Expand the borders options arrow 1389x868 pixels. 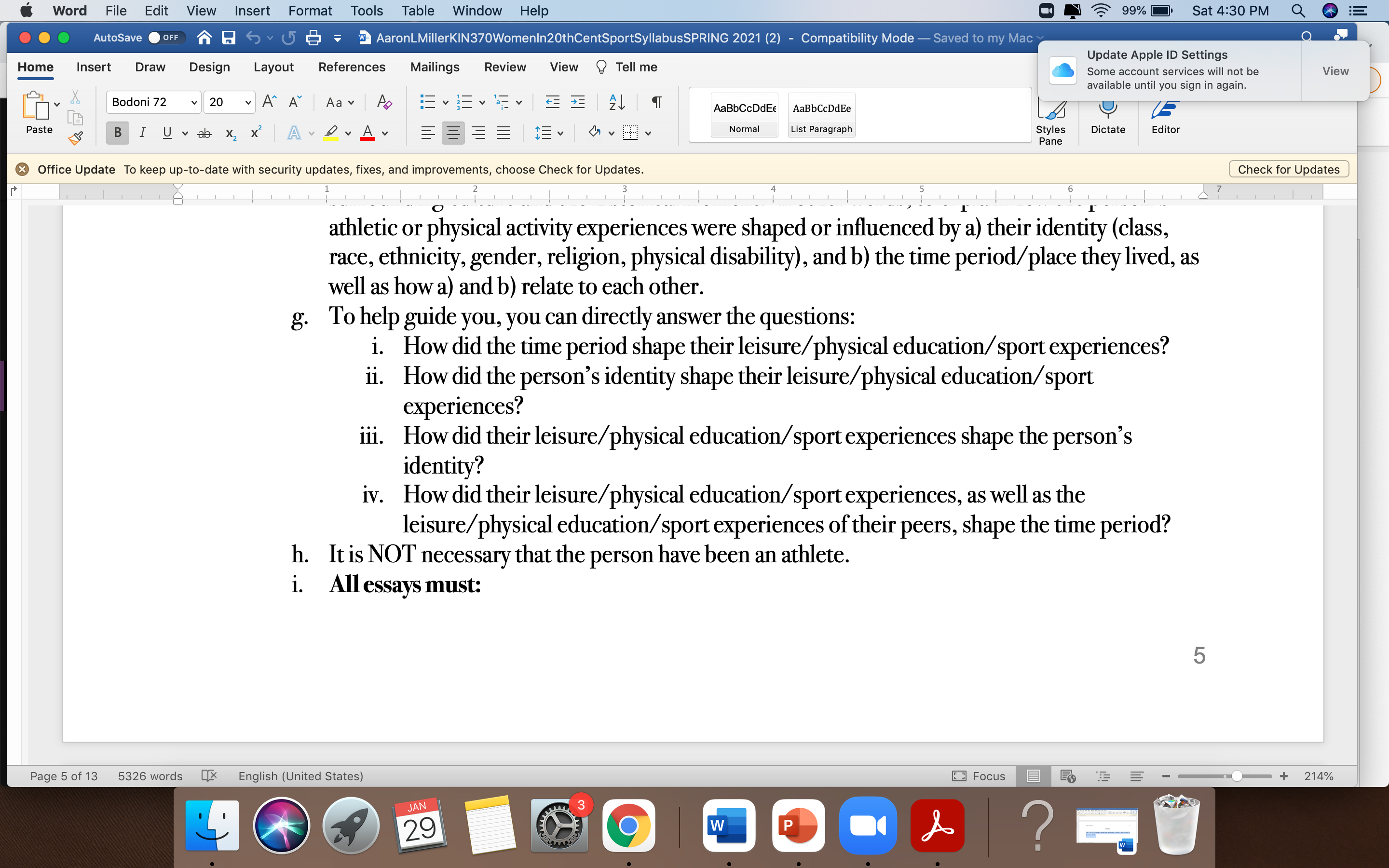coord(648,133)
